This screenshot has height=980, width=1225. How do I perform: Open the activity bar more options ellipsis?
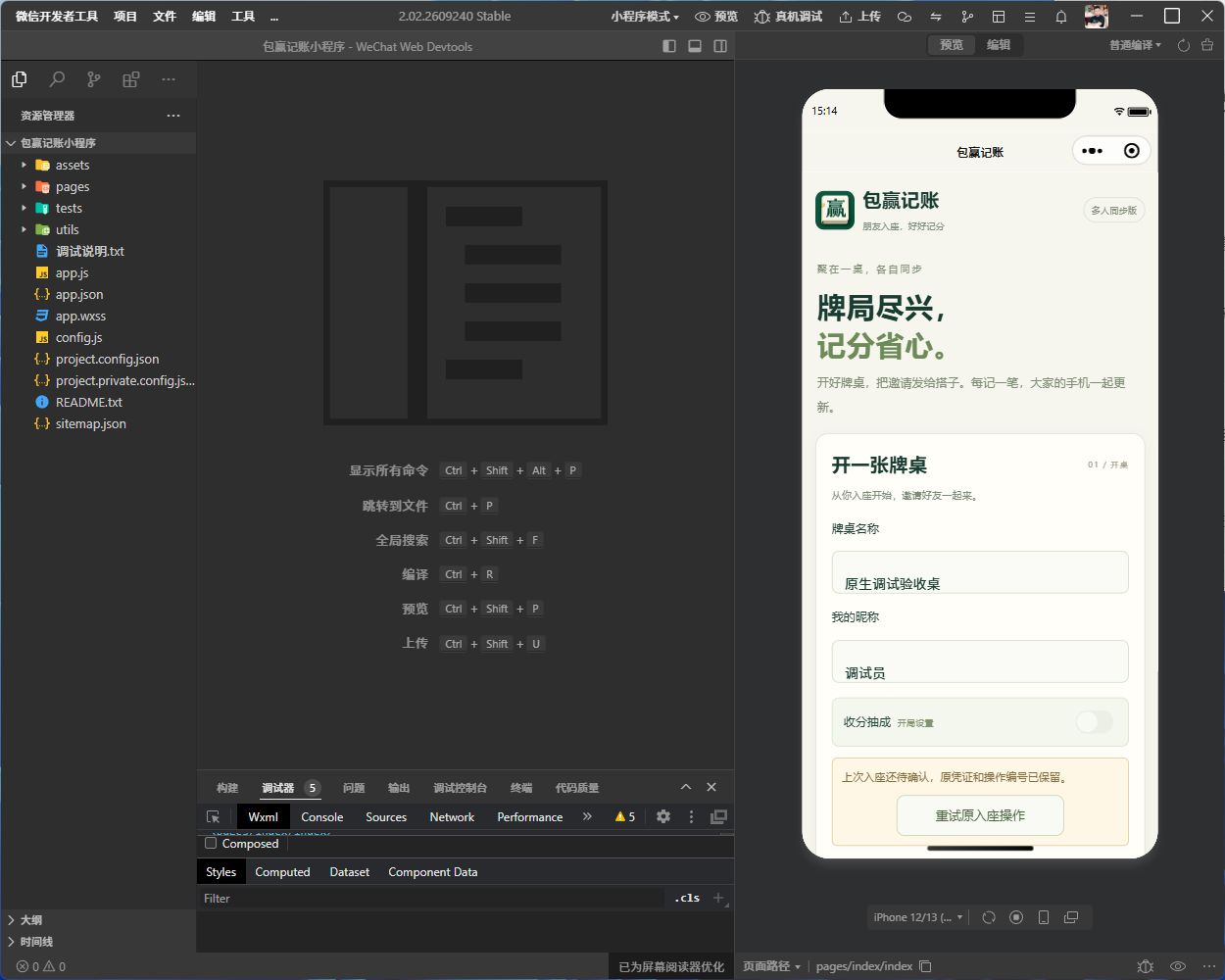pos(169,79)
